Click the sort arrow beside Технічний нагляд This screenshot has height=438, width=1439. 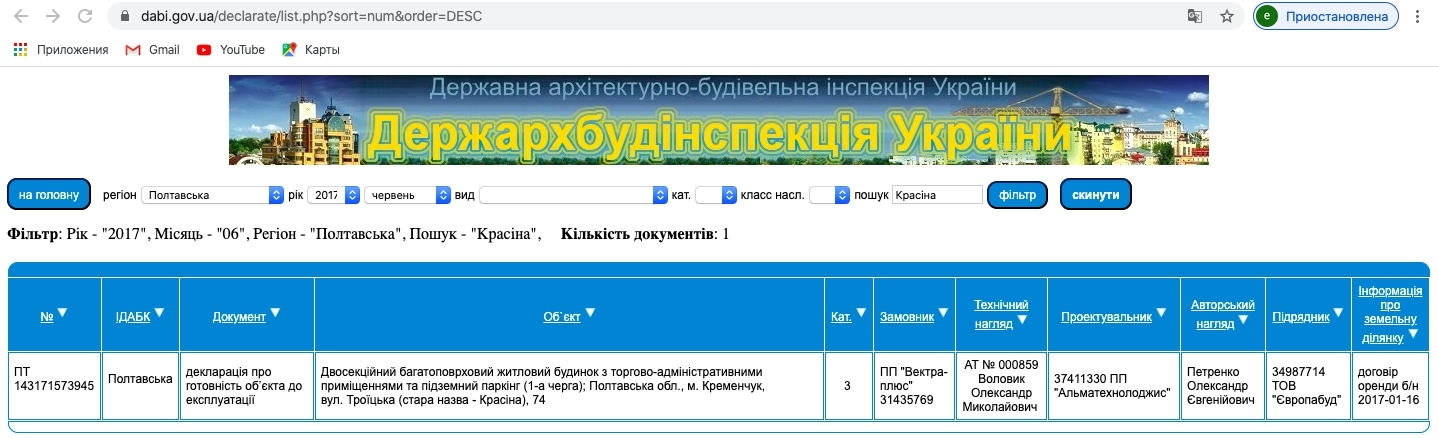coord(1022,321)
